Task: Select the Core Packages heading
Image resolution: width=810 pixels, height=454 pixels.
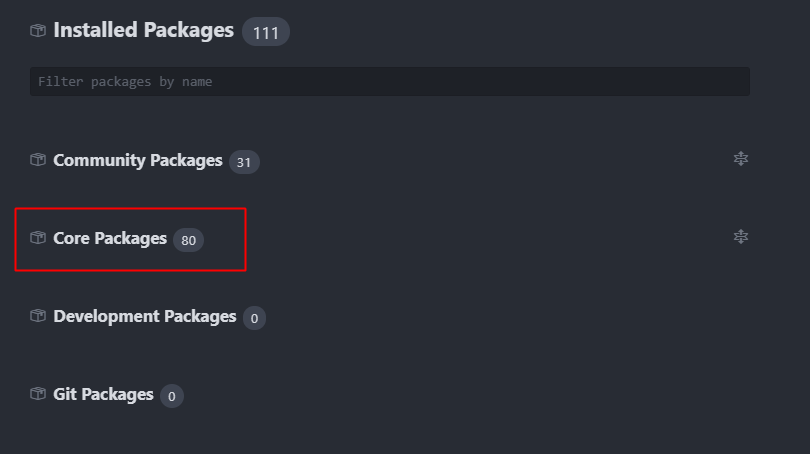Action: [x=110, y=238]
